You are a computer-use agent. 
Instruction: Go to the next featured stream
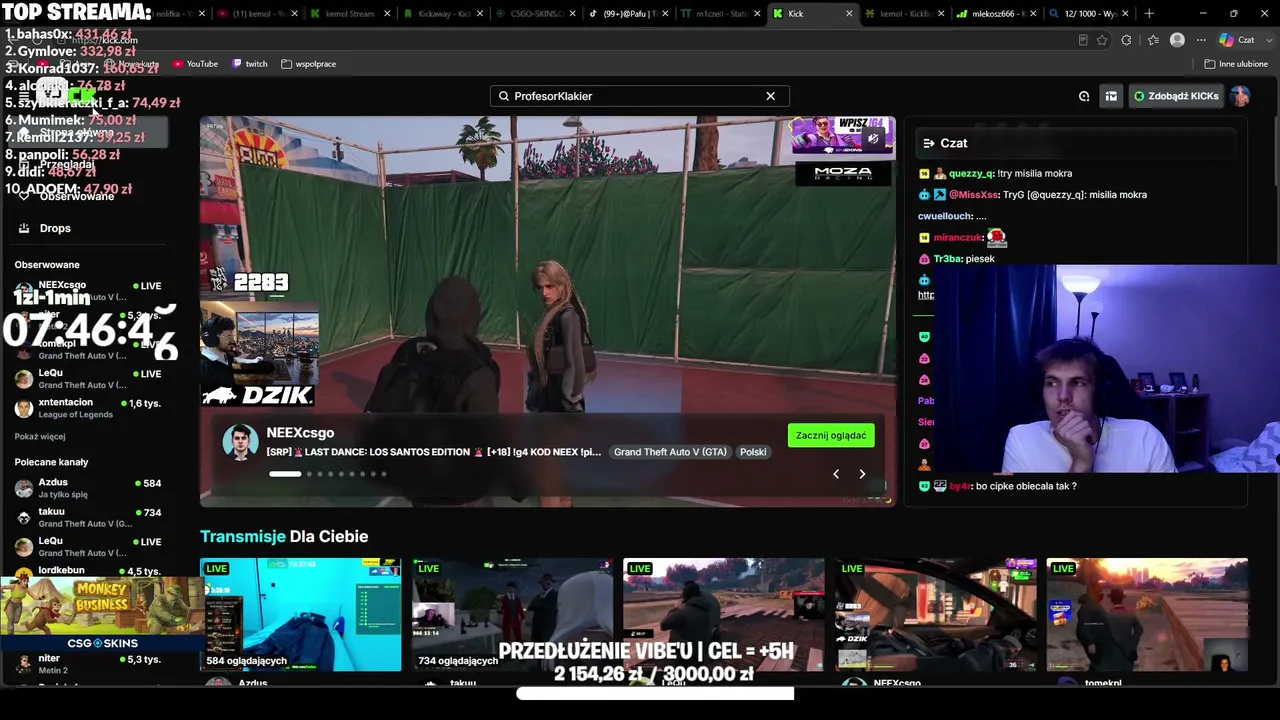pyautogui.click(x=862, y=474)
